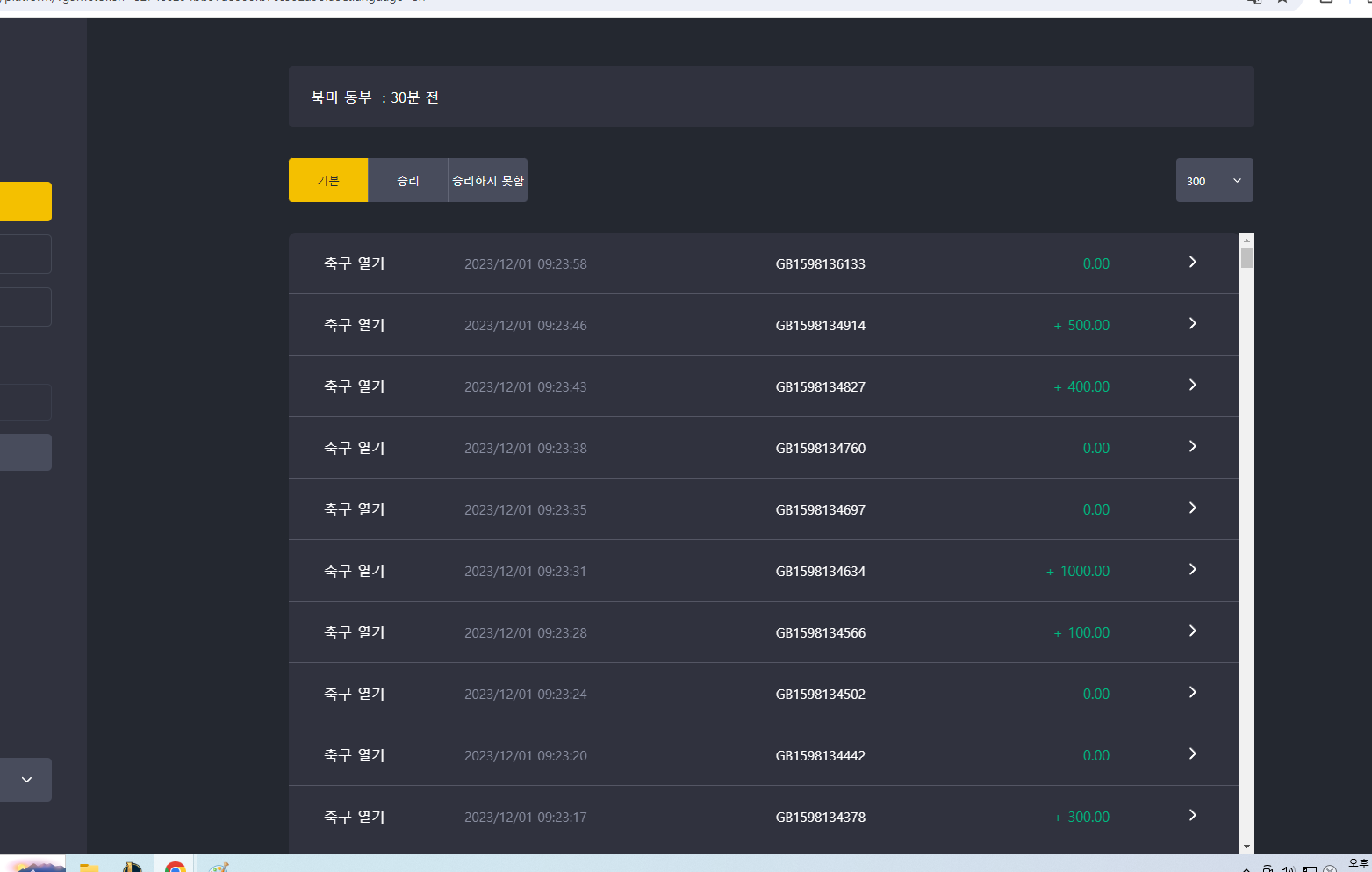This screenshot has height=872, width=1372.
Task: Select order ID GB1598134697
Action: 821,509
